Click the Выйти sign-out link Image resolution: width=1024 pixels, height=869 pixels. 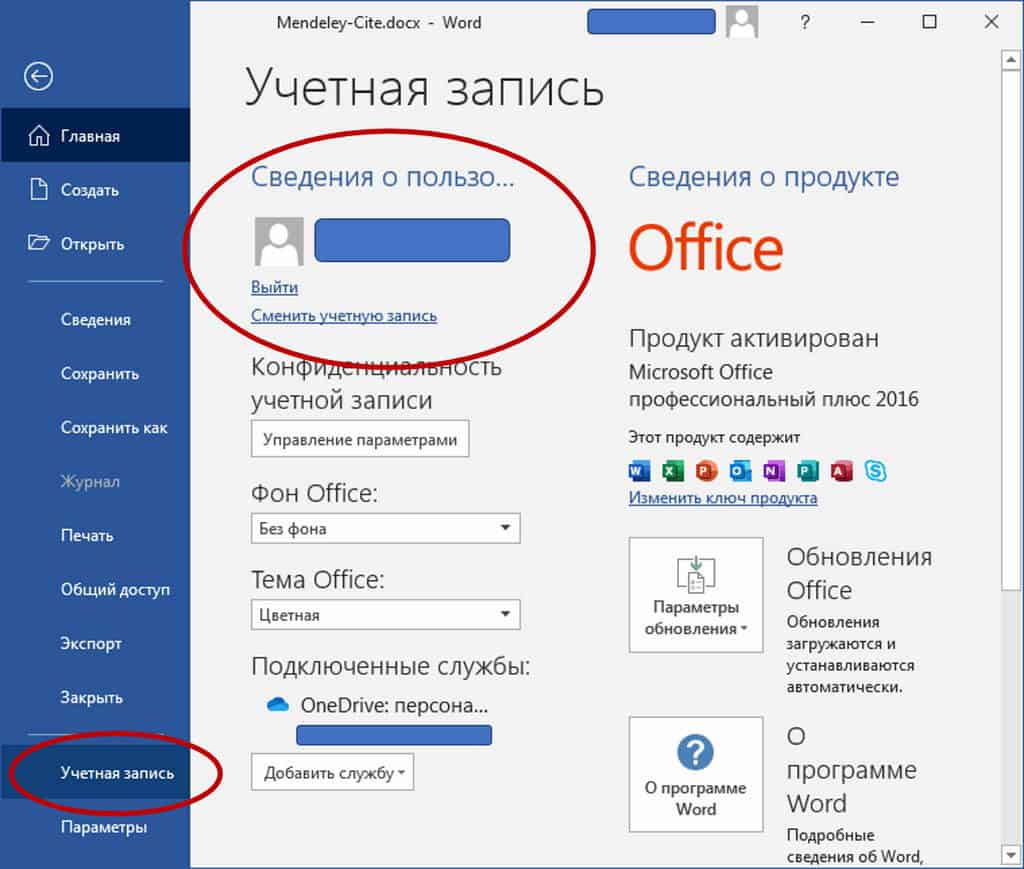point(274,287)
